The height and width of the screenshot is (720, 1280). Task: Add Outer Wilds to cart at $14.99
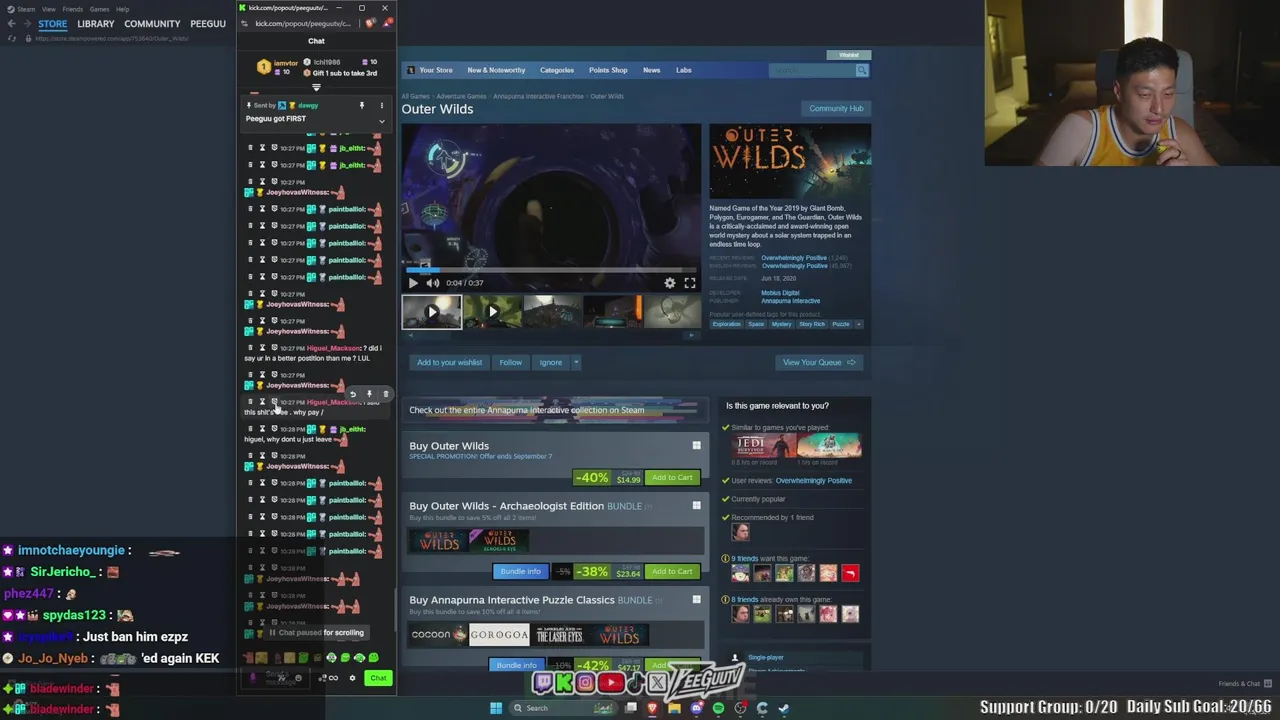(672, 477)
